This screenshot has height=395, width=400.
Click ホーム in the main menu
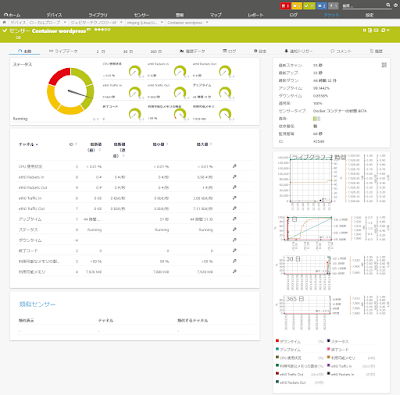[x=12, y=15]
